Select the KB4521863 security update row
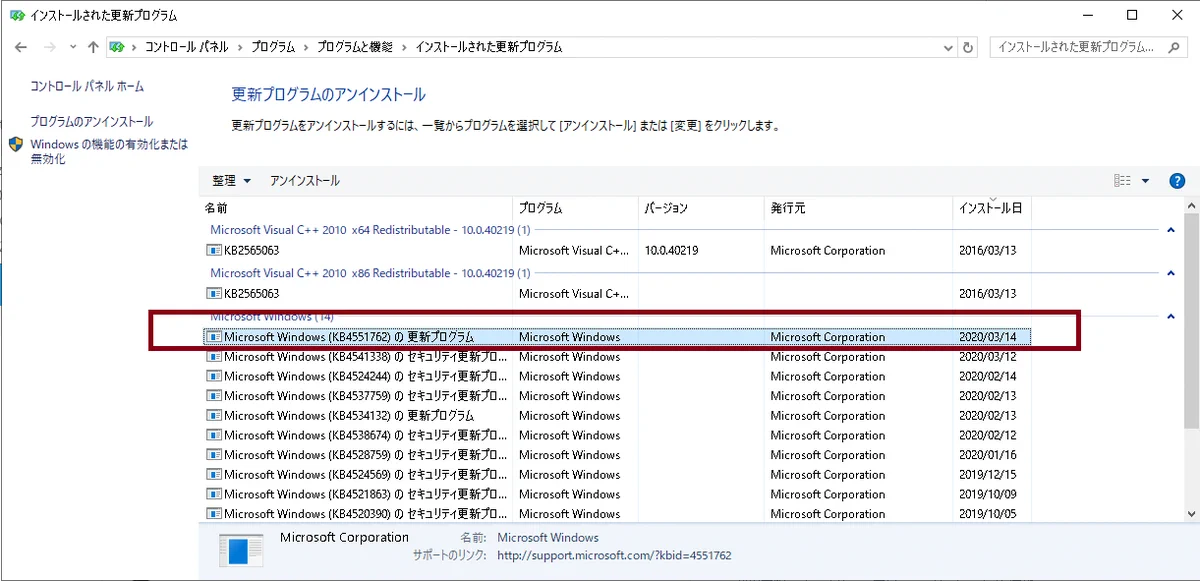Screen dimensions: 1200x581 (x=617, y=494)
